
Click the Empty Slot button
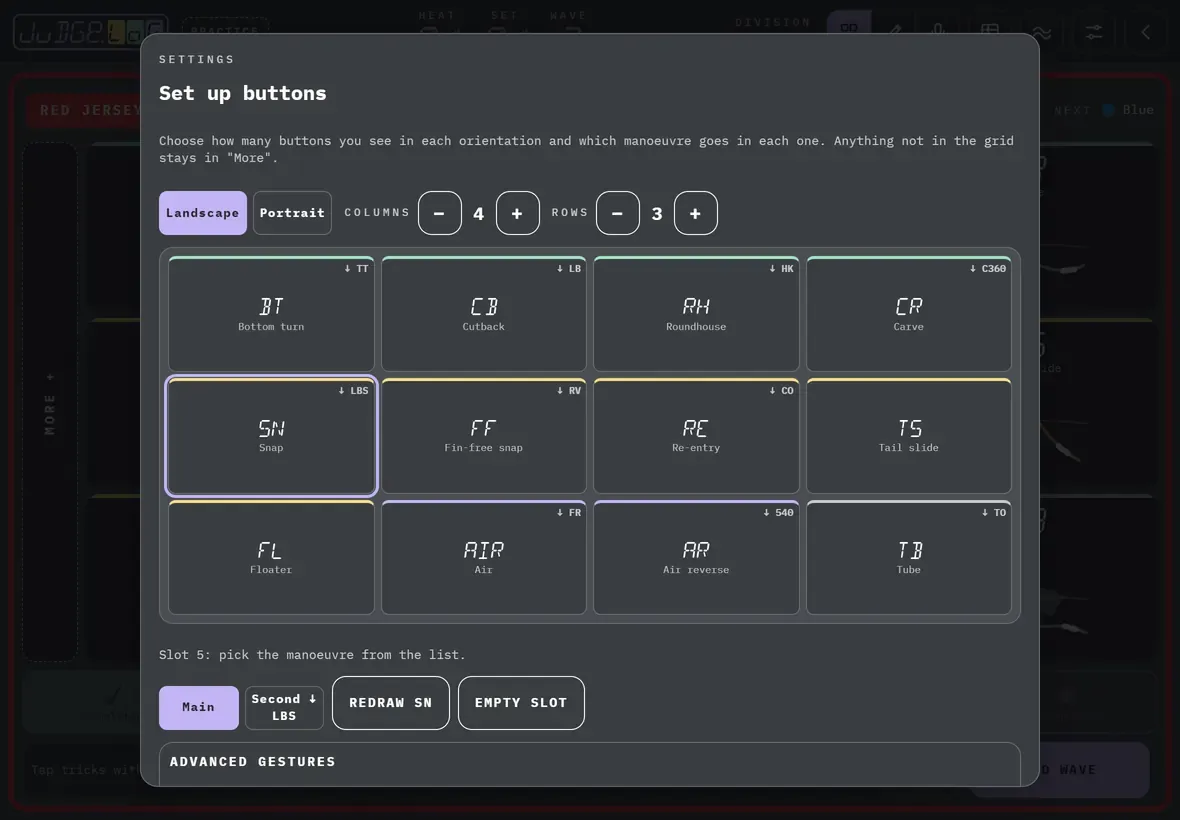point(521,703)
